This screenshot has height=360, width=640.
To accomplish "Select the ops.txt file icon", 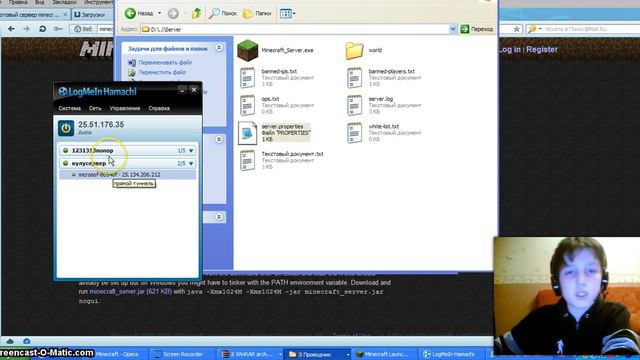I will 247,105.
